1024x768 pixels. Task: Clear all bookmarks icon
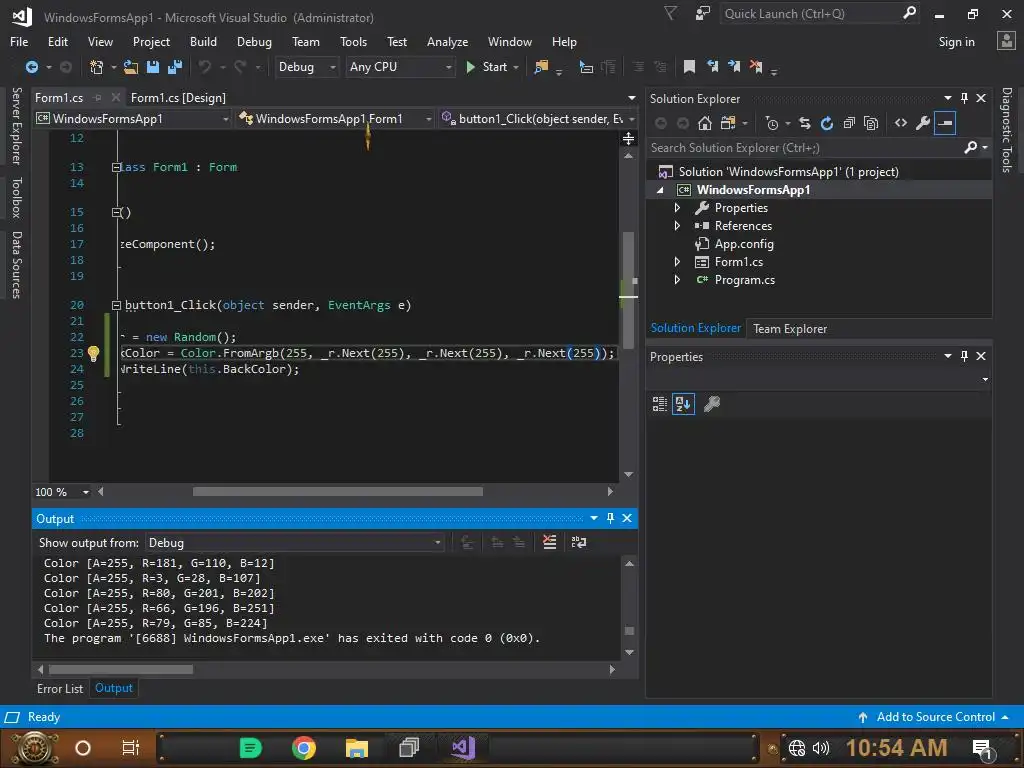[756, 67]
